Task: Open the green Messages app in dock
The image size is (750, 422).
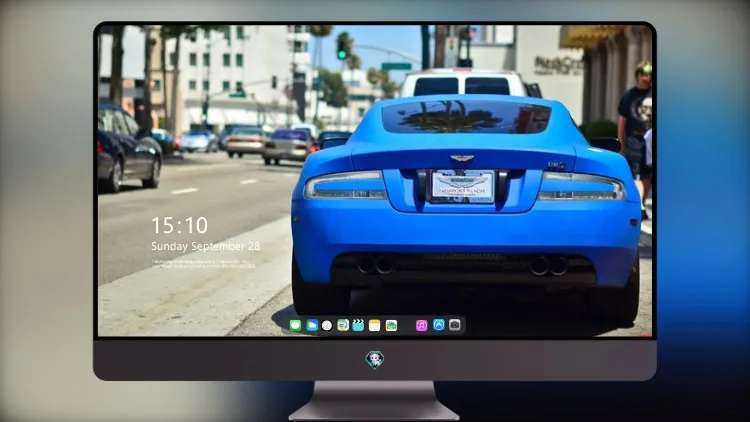Action: click(296, 325)
